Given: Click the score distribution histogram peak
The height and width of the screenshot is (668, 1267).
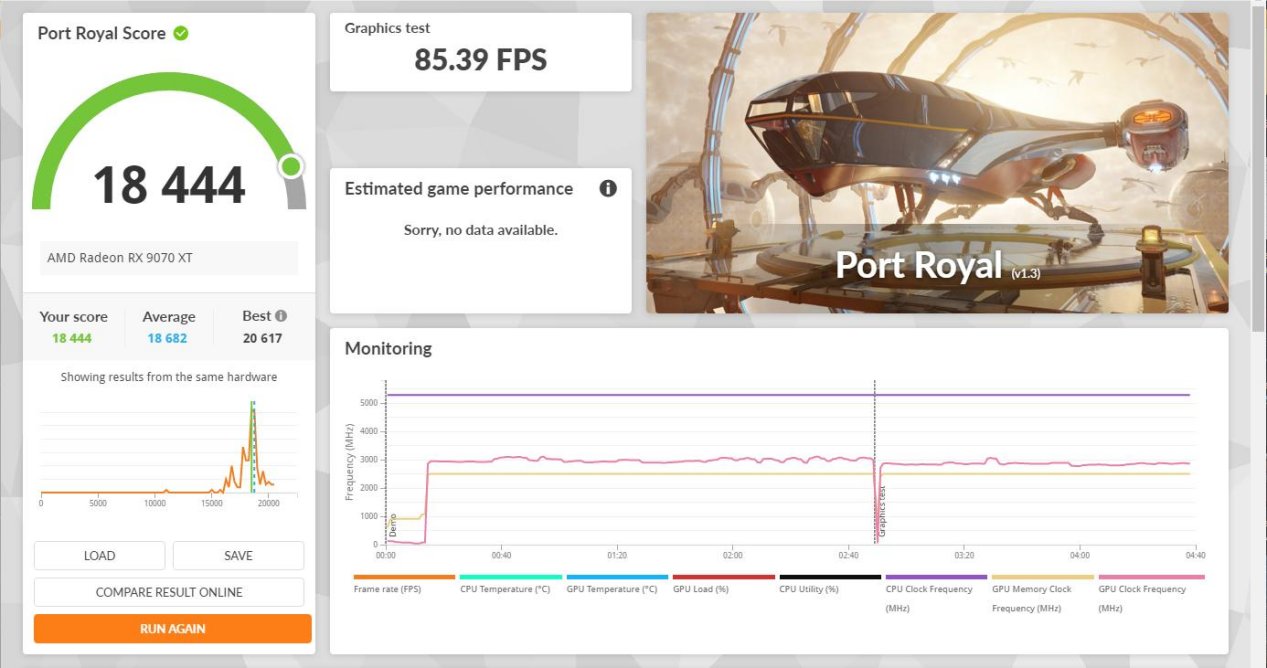Looking at the screenshot, I should (x=252, y=446).
